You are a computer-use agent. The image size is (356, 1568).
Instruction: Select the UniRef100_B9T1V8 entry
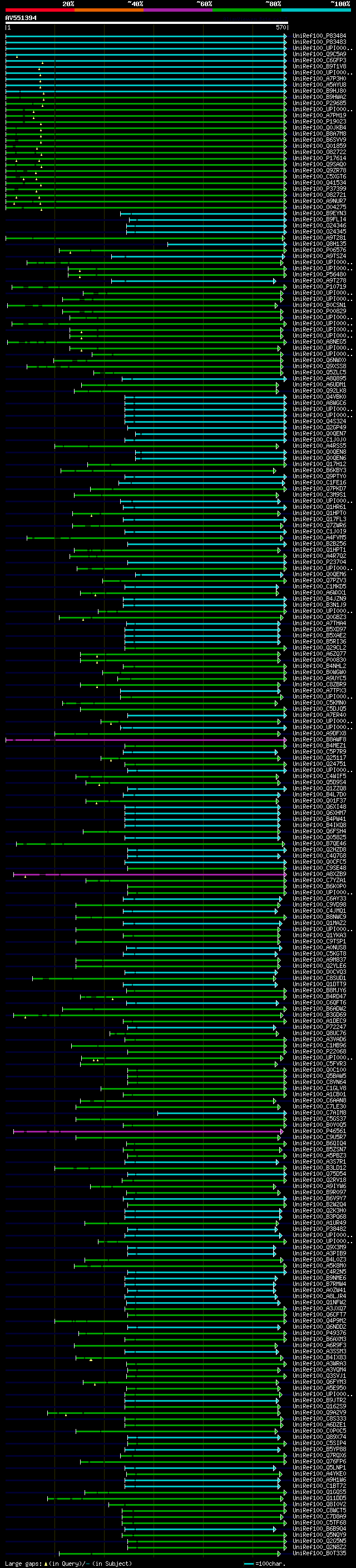[319, 66]
